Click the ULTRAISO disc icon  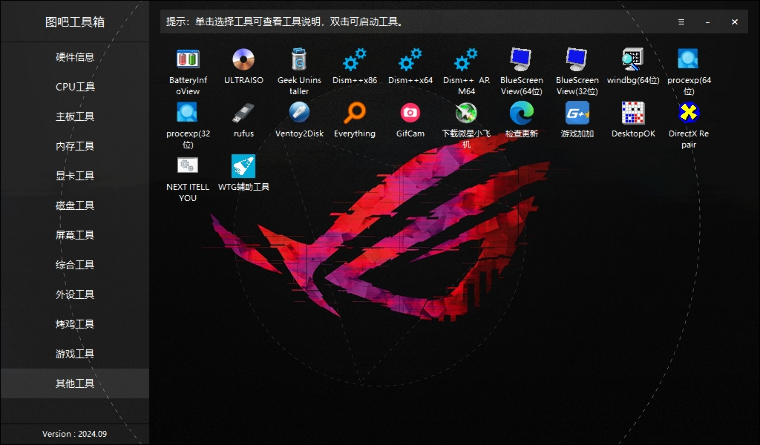[x=243, y=59]
